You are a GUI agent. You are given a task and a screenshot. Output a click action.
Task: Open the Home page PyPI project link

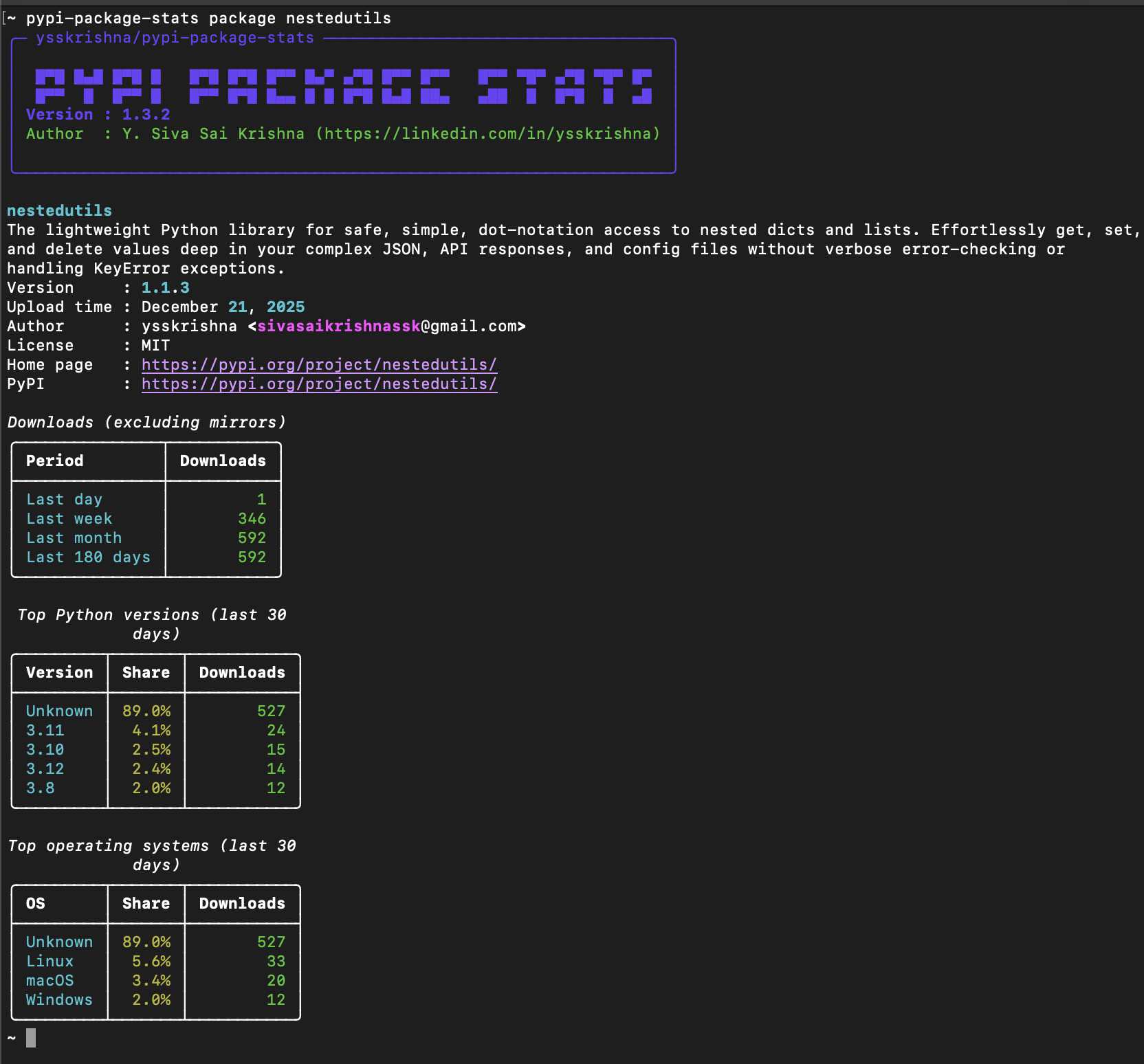[319, 364]
